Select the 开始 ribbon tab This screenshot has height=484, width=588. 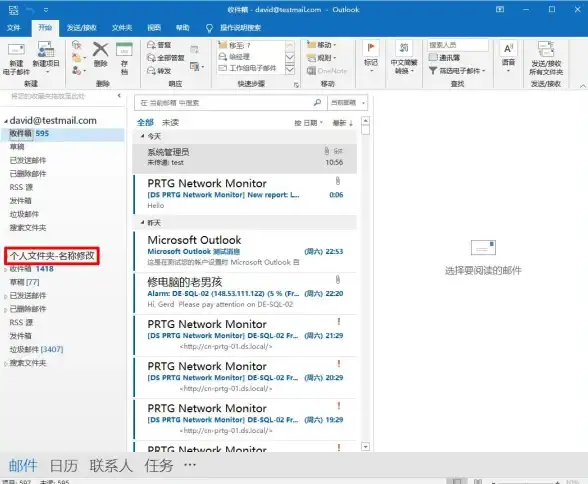(45, 28)
